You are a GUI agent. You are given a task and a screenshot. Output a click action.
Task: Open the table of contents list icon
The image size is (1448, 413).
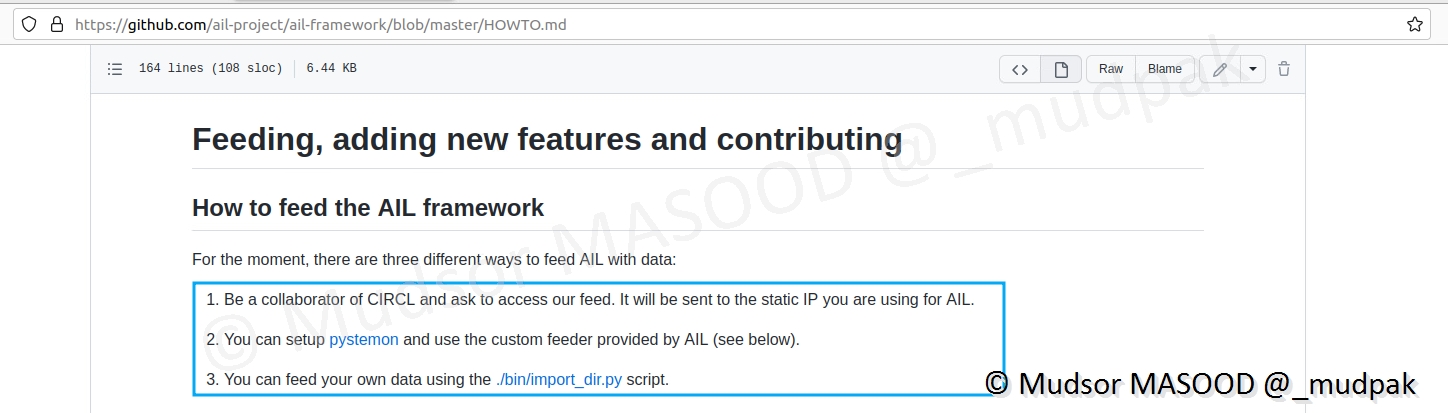coord(115,69)
